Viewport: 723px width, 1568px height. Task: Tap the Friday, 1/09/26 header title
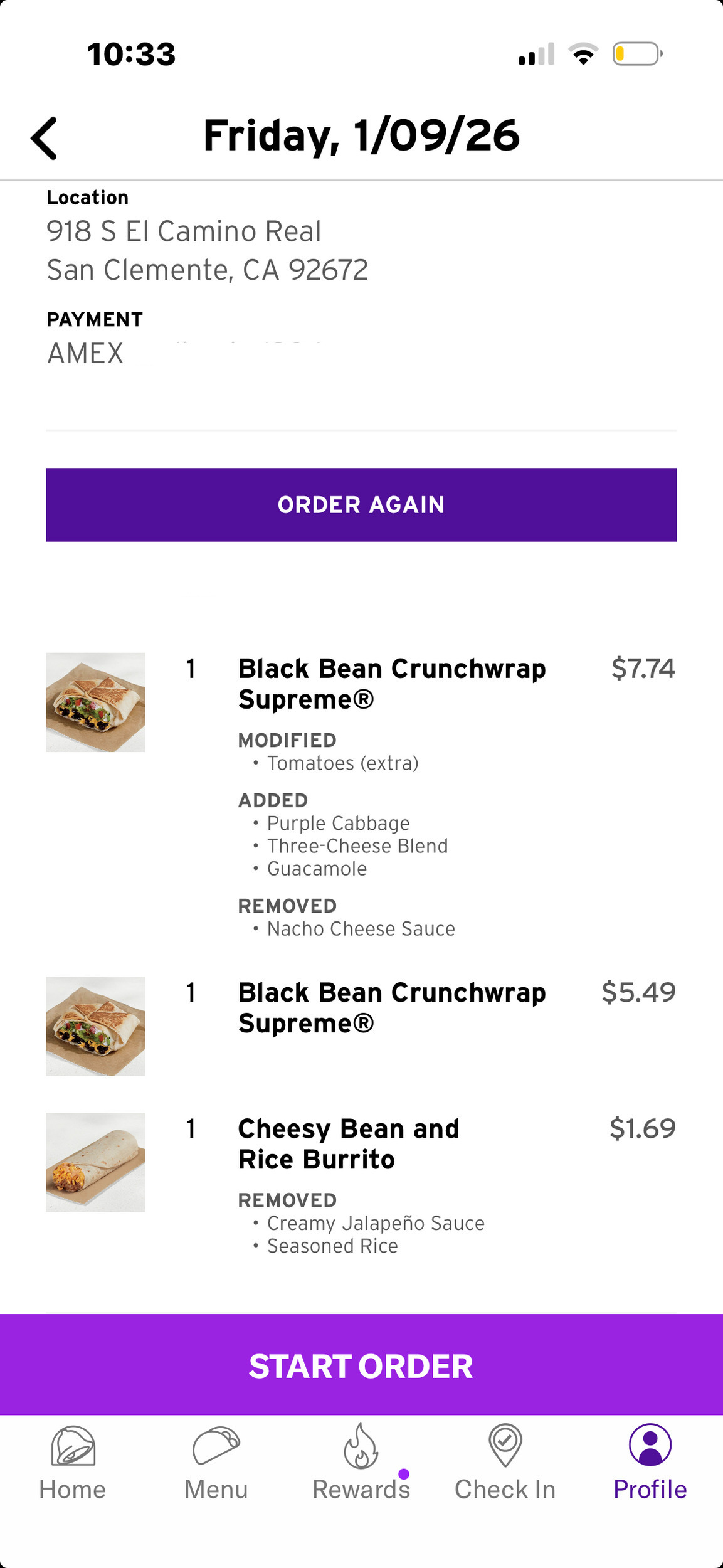[361, 135]
